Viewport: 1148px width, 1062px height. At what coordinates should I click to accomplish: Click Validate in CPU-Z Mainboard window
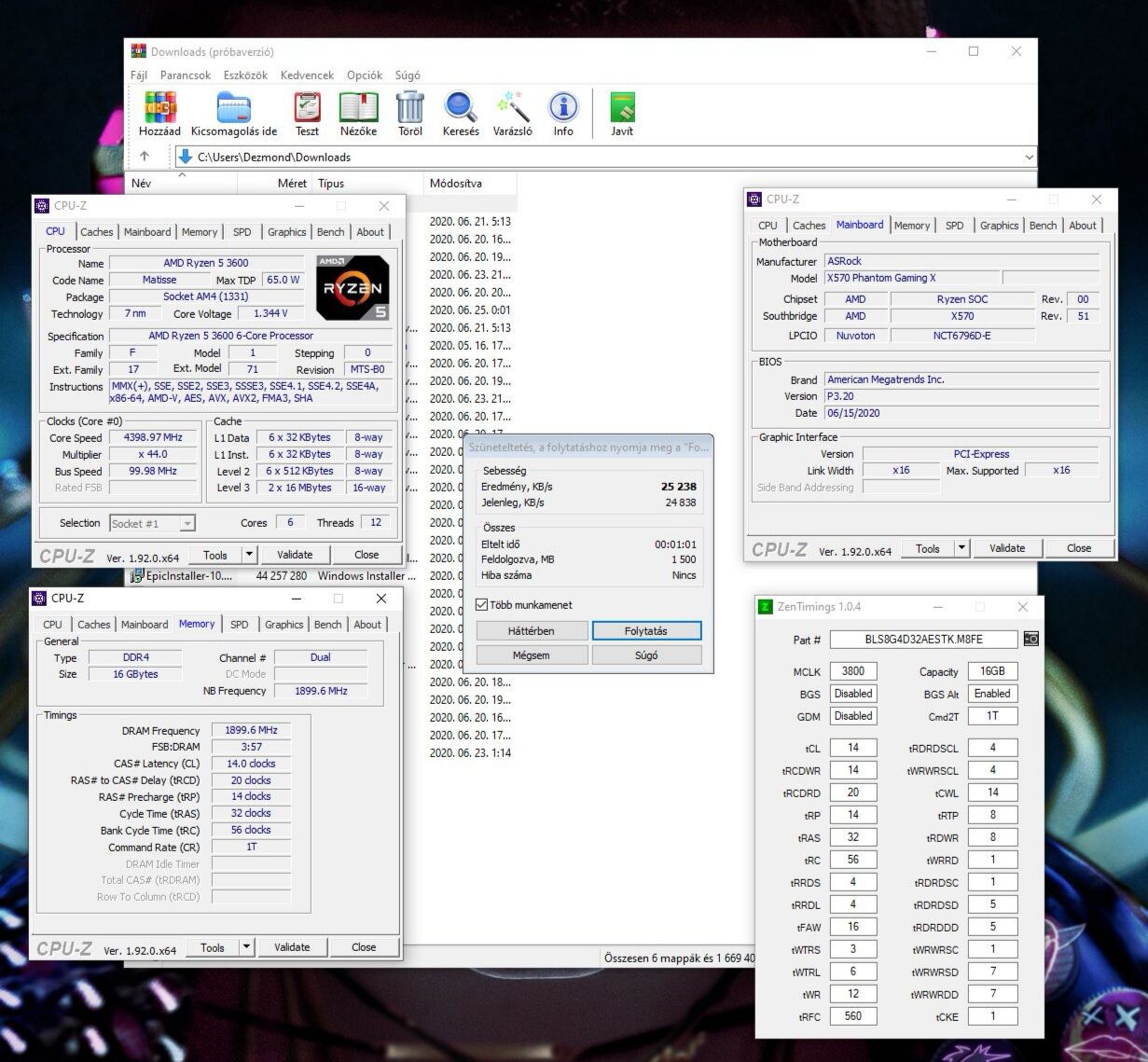pos(1007,548)
